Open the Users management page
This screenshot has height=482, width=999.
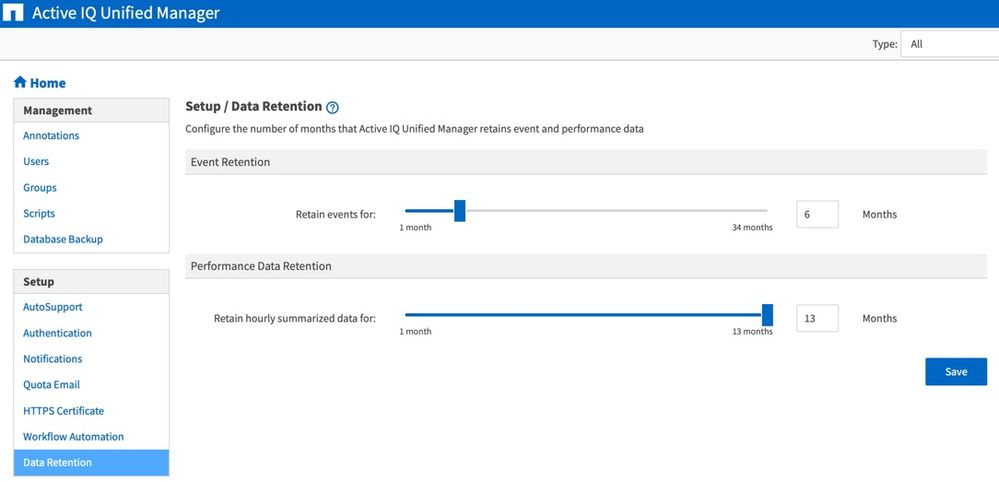pyautogui.click(x=36, y=162)
